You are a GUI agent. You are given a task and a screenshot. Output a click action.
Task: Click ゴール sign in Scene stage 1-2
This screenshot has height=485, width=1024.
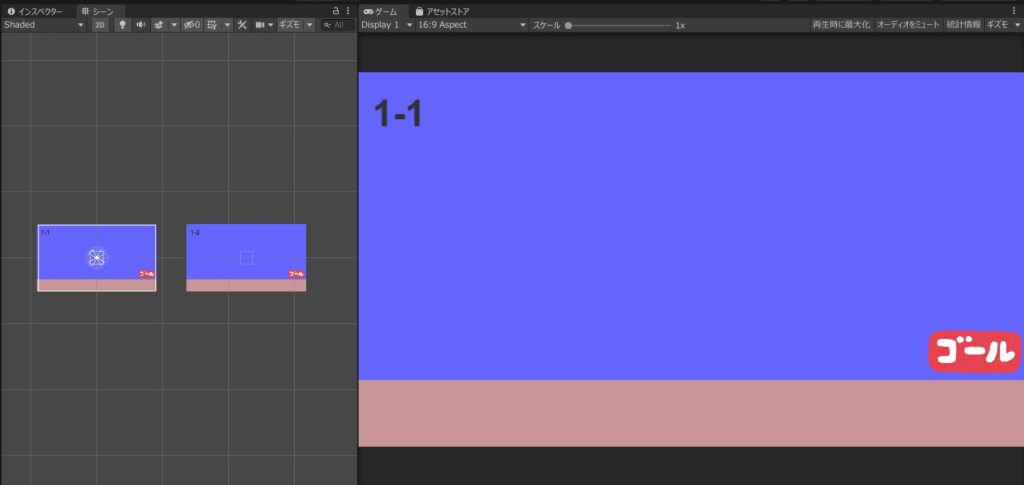point(296,274)
